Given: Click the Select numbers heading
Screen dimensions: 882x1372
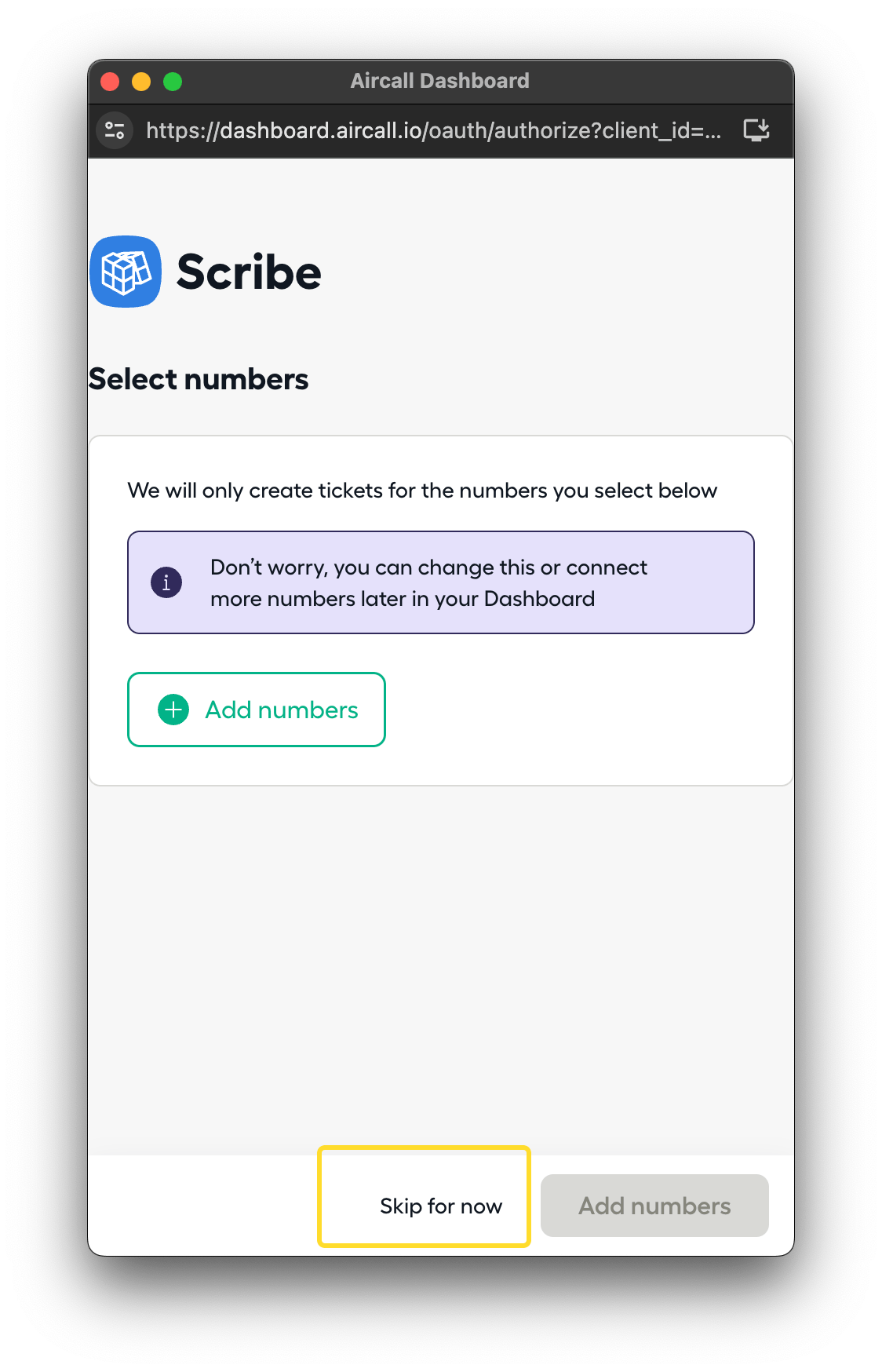Looking at the screenshot, I should pyautogui.click(x=199, y=379).
